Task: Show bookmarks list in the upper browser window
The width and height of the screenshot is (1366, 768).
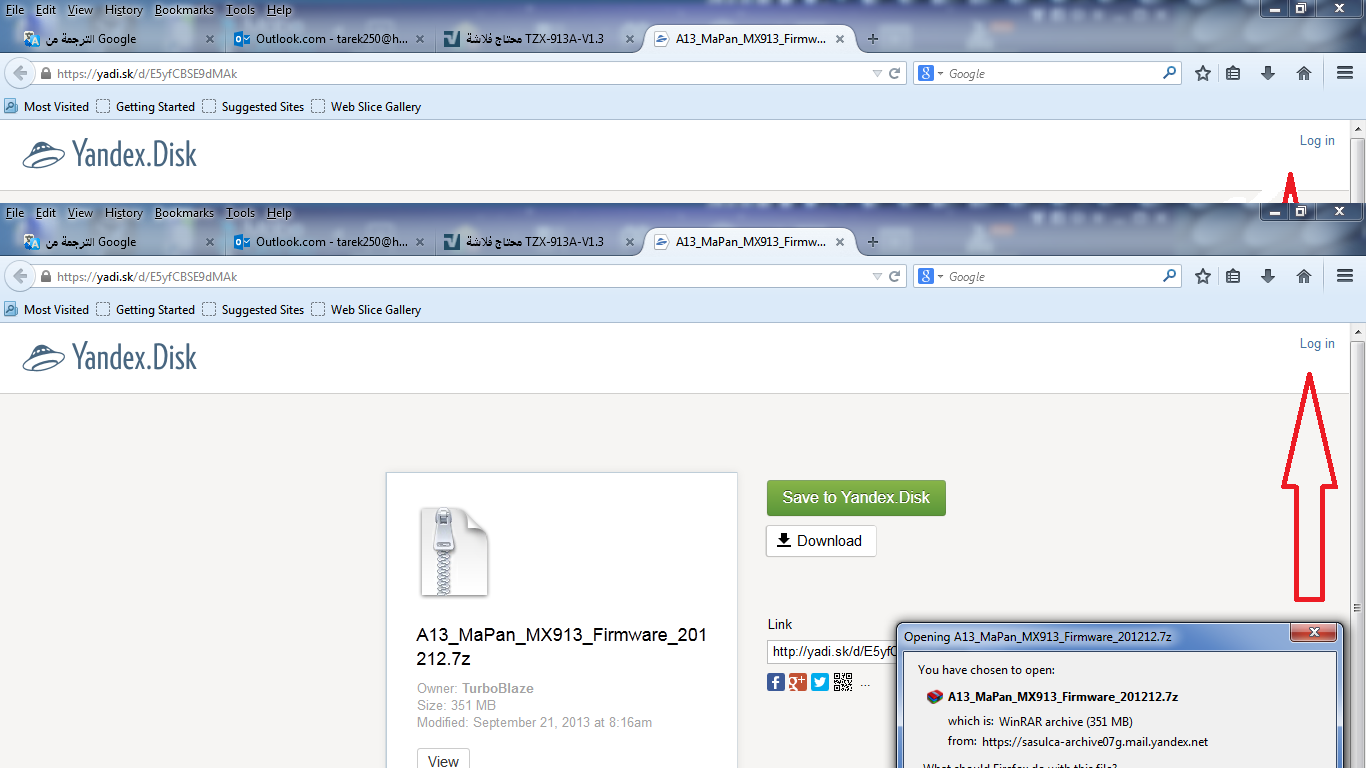Action: point(1233,73)
